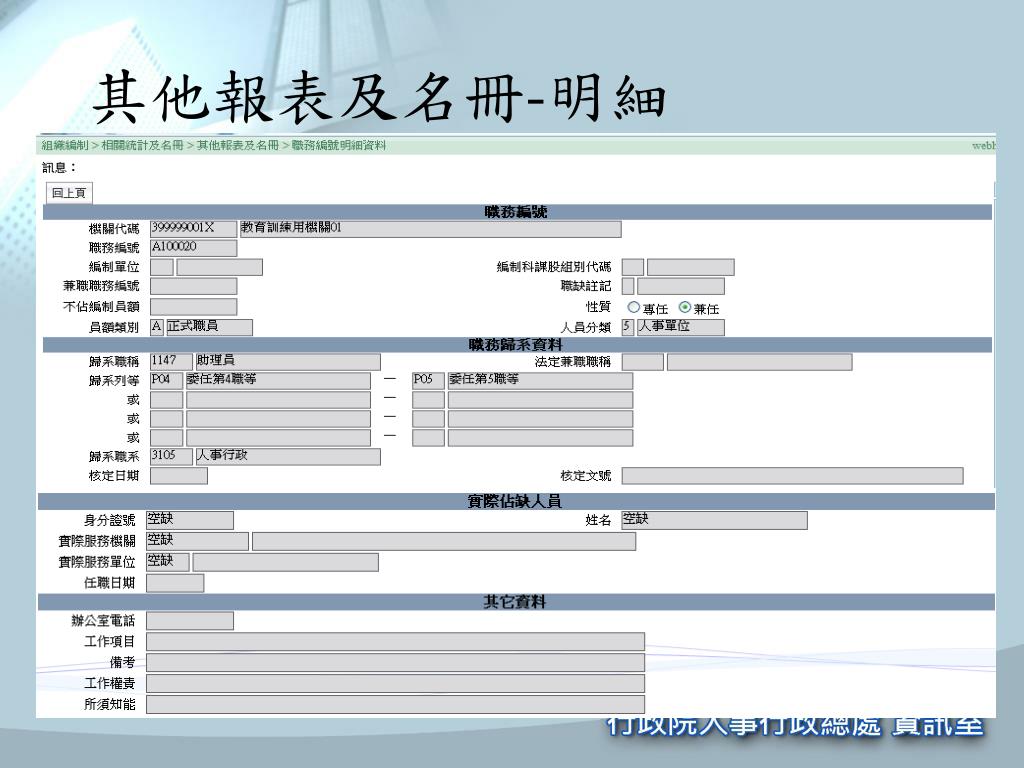
Task: Click the 工作權責 input field
Action: 395,684
